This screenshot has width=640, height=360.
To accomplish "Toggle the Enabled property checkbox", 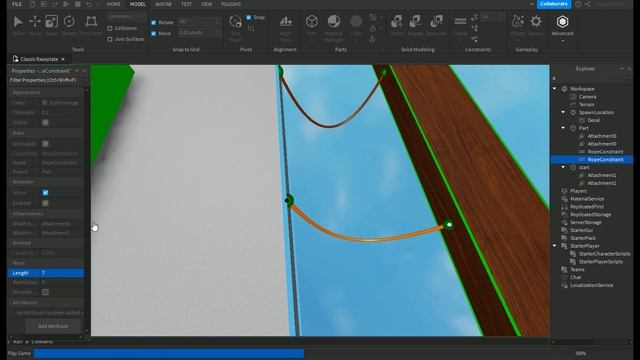I will click(45, 203).
